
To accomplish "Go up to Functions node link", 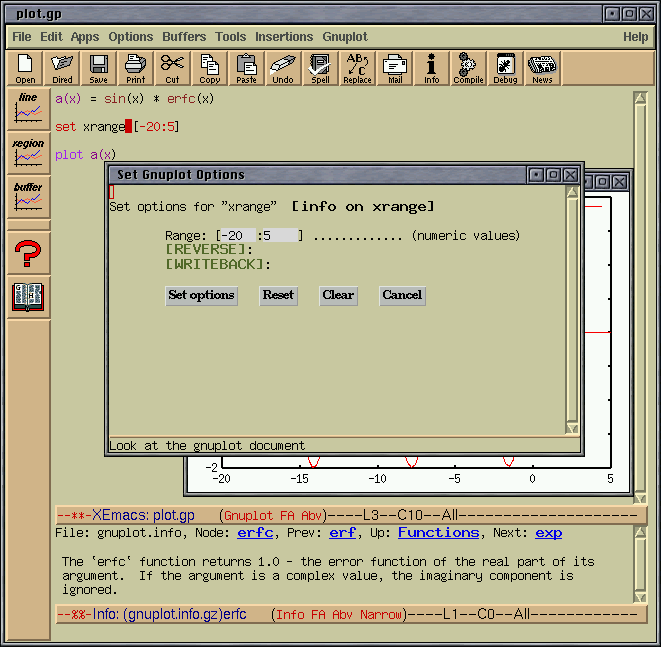I will 438,533.
